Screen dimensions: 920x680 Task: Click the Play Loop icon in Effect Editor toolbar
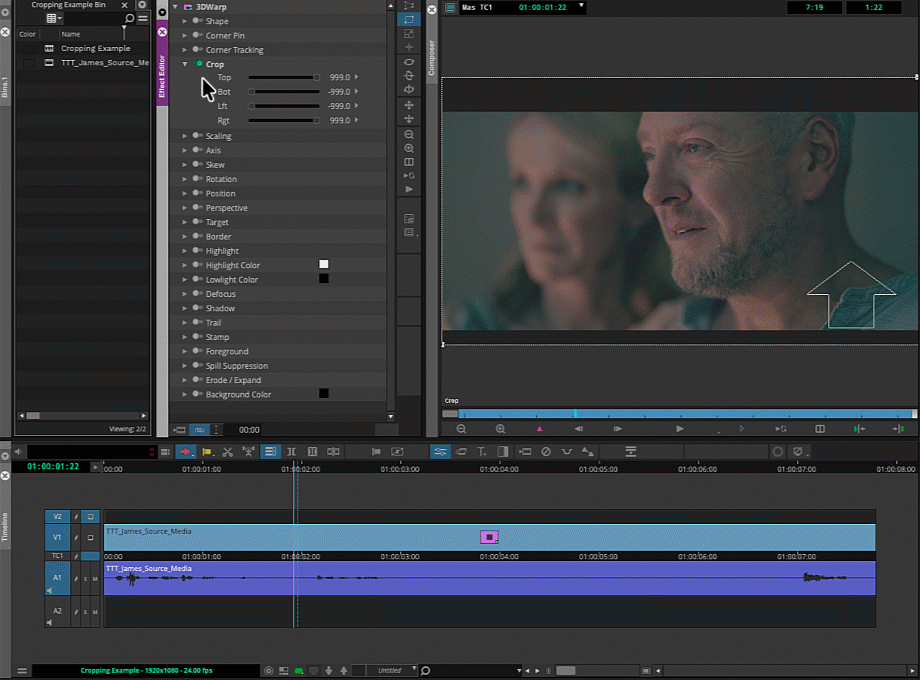(409, 175)
